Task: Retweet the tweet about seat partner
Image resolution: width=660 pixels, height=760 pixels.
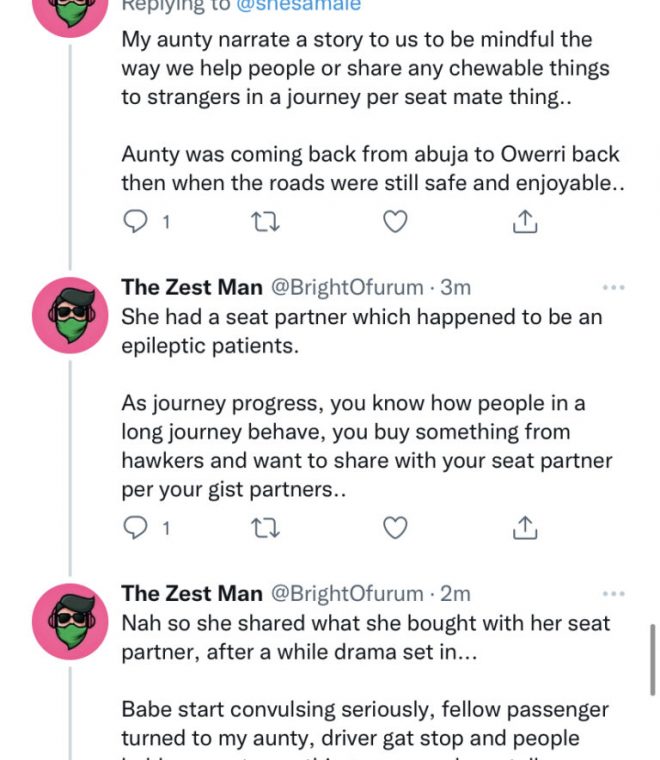Action: click(265, 526)
